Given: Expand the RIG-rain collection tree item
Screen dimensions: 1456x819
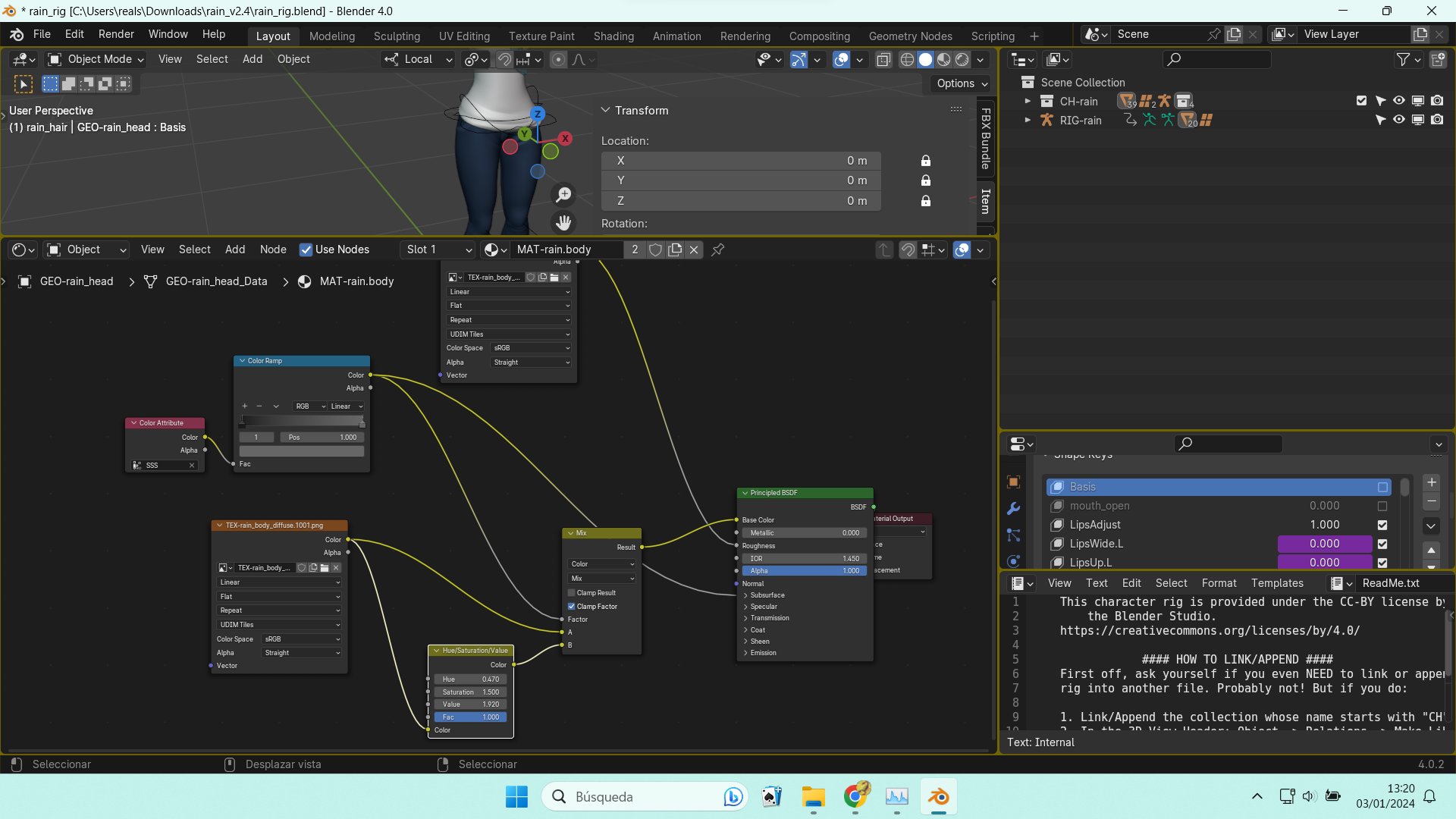Looking at the screenshot, I should 1028,120.
